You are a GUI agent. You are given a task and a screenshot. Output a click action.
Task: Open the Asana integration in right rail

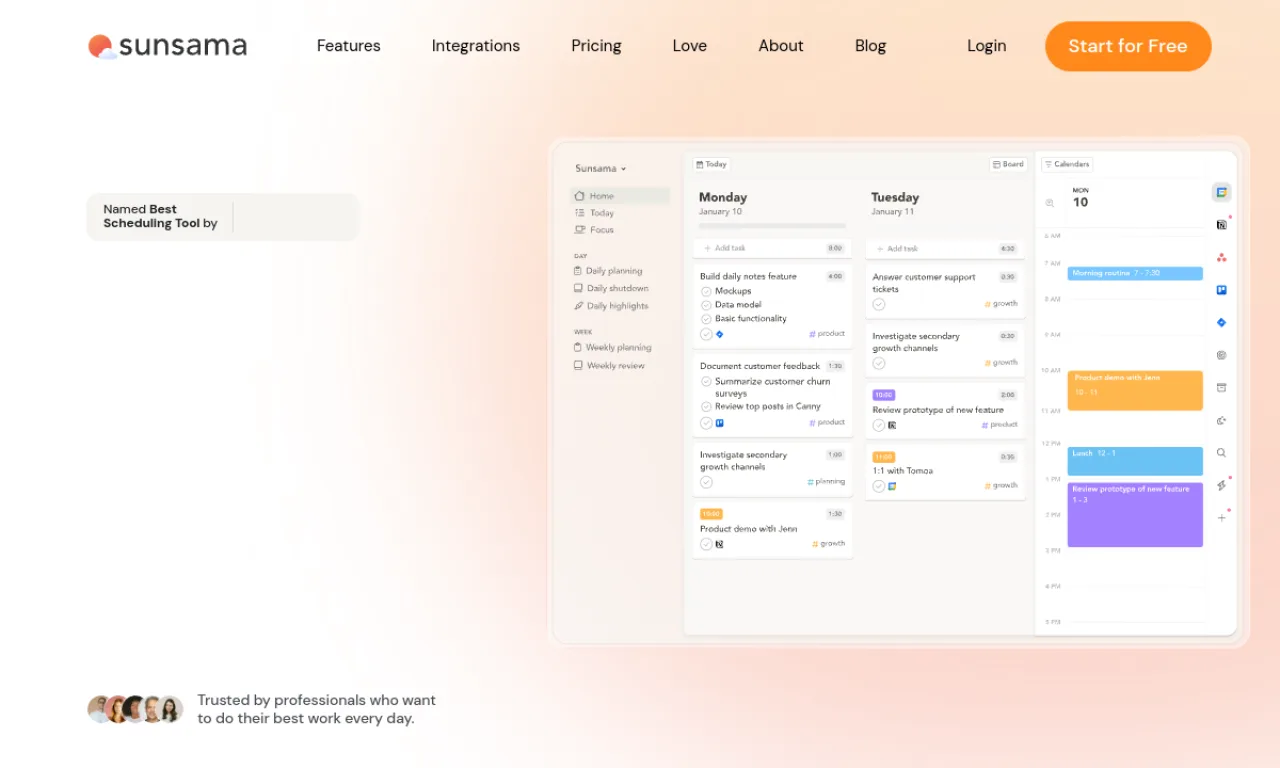point(1221,258)
